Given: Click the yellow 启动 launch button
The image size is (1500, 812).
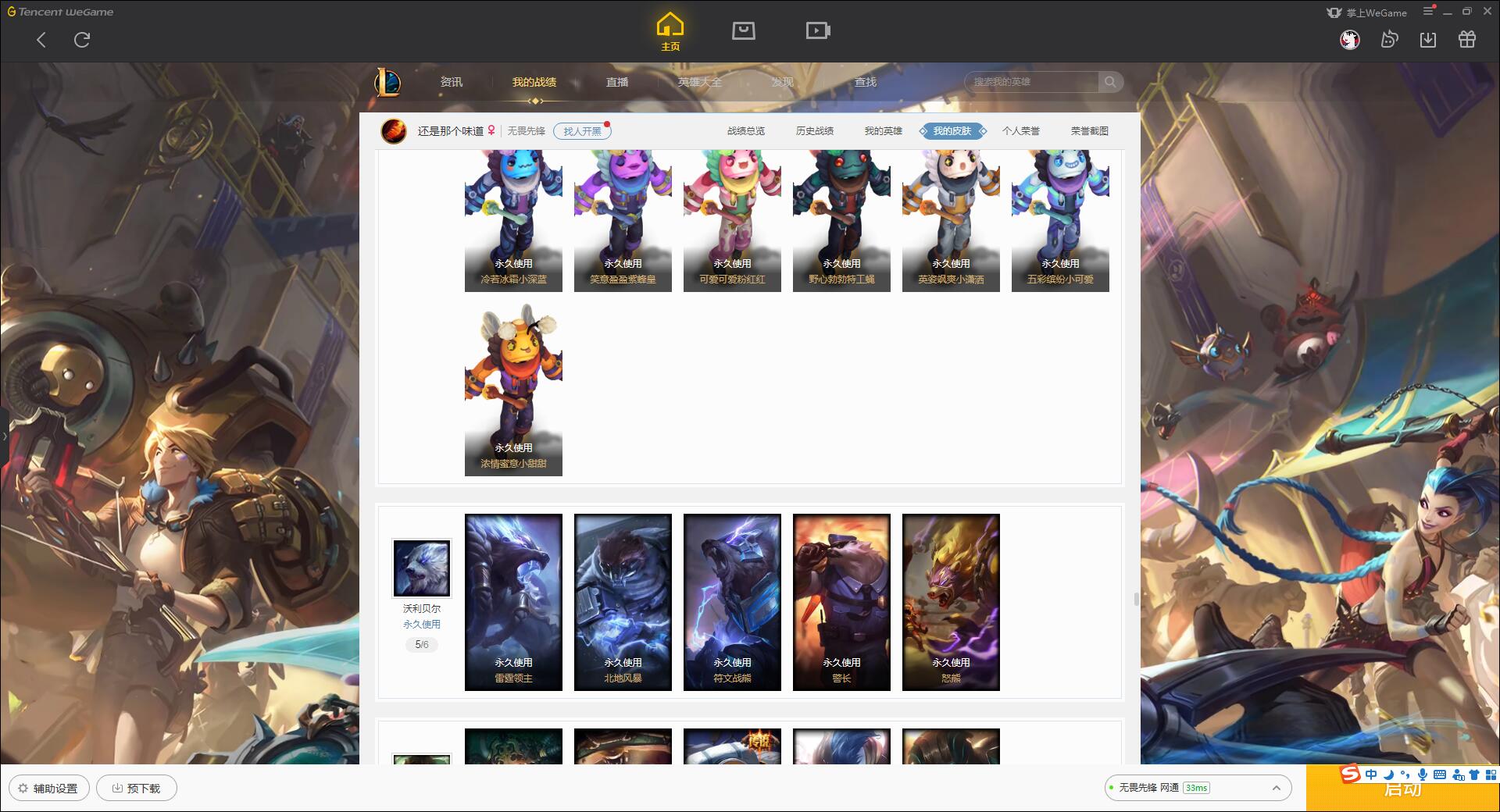Looking at the screenshot, I should (1402, 789).
